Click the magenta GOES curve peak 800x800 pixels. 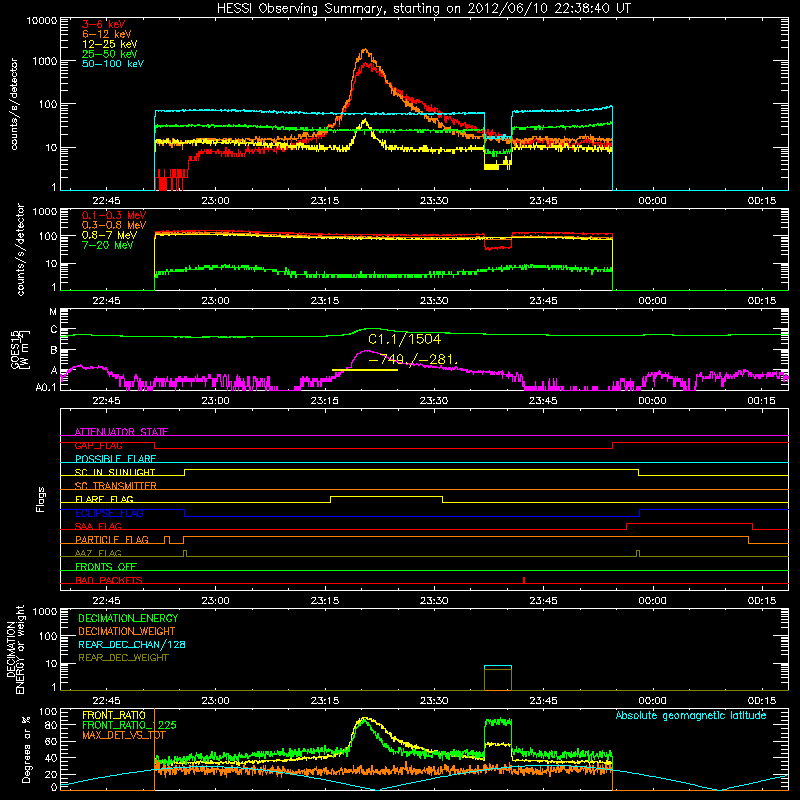click(366, 351)
